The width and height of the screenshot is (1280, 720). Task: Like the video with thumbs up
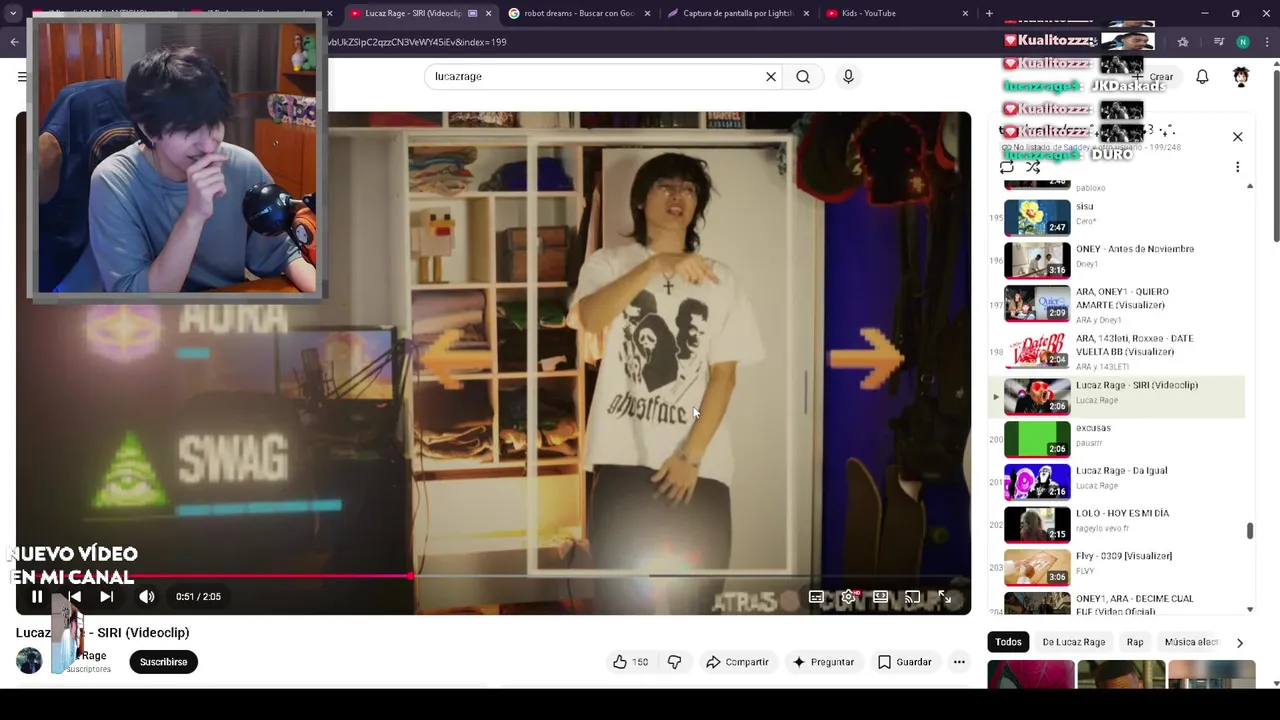(x=630, y=662)
